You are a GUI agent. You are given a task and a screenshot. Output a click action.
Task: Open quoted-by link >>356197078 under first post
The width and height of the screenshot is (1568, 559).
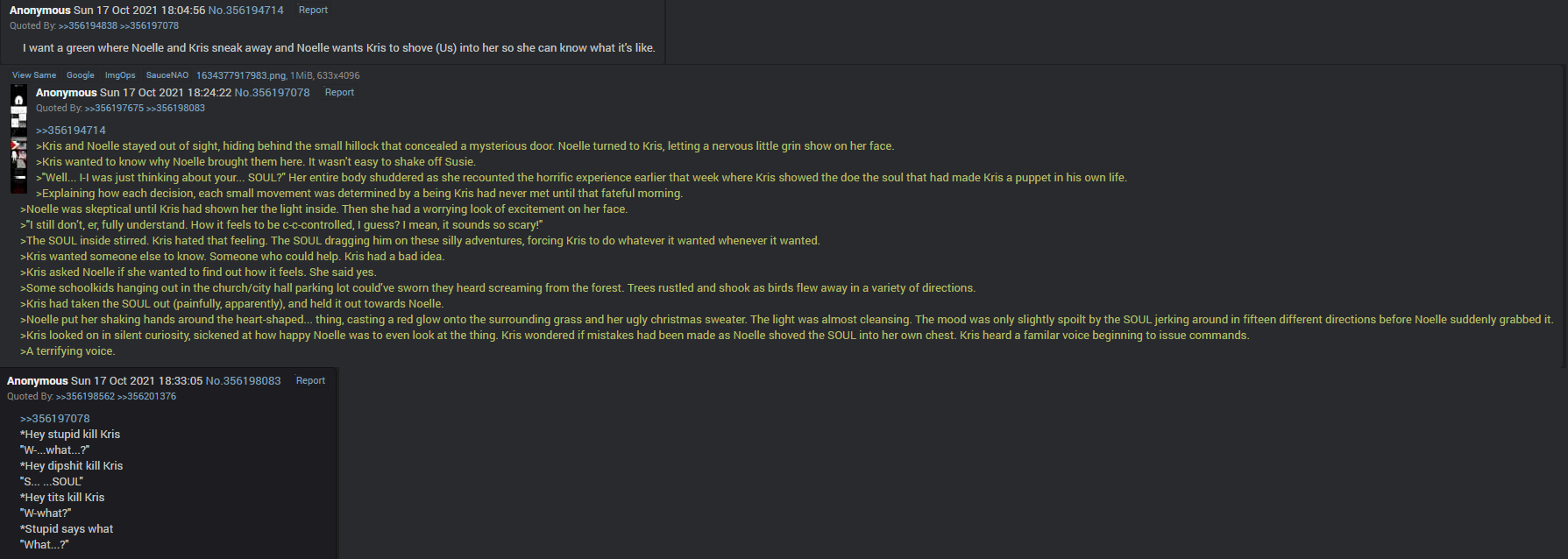(149, 26)
